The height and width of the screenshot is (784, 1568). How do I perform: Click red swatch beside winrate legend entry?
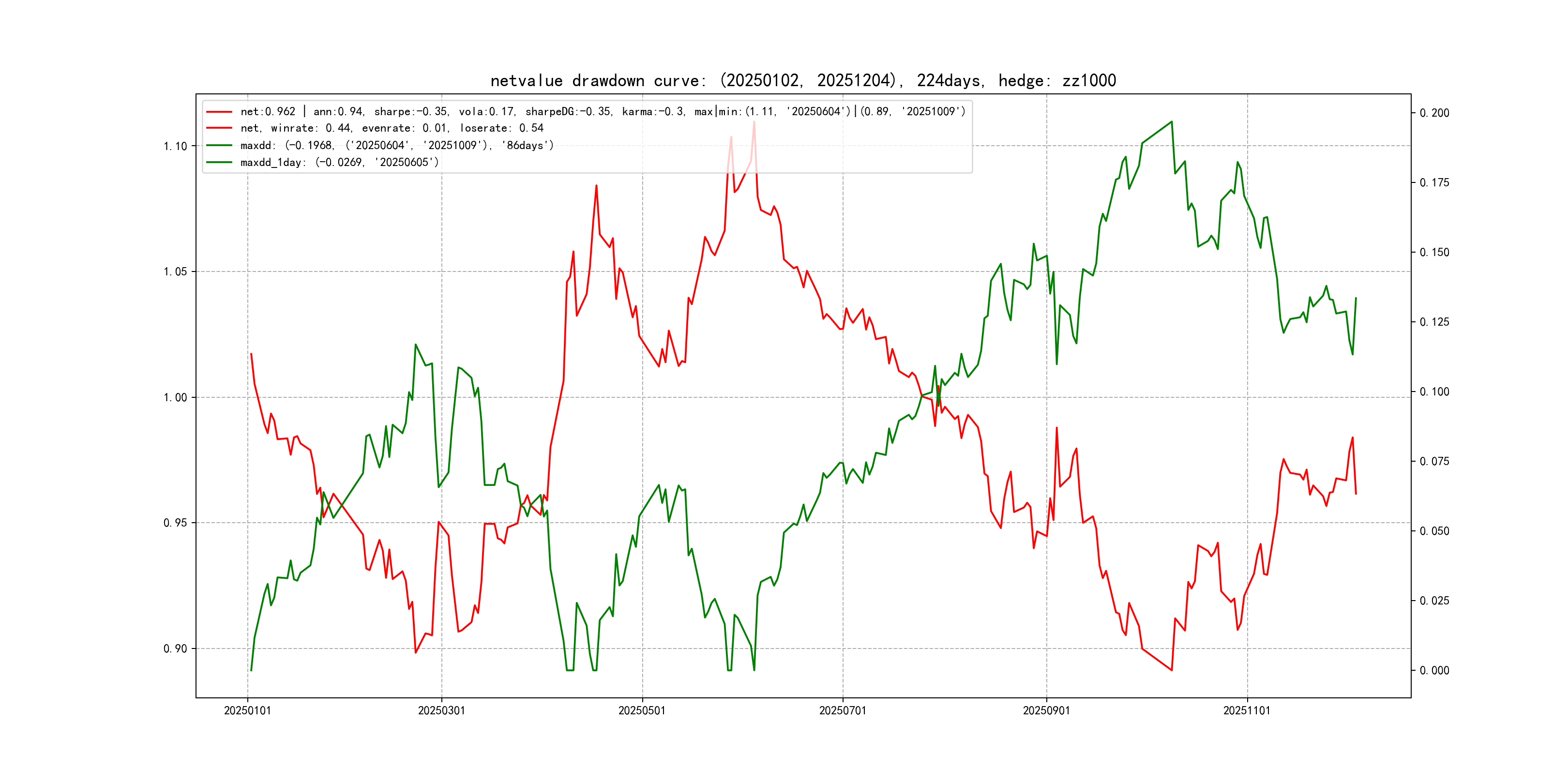[219, 128]
